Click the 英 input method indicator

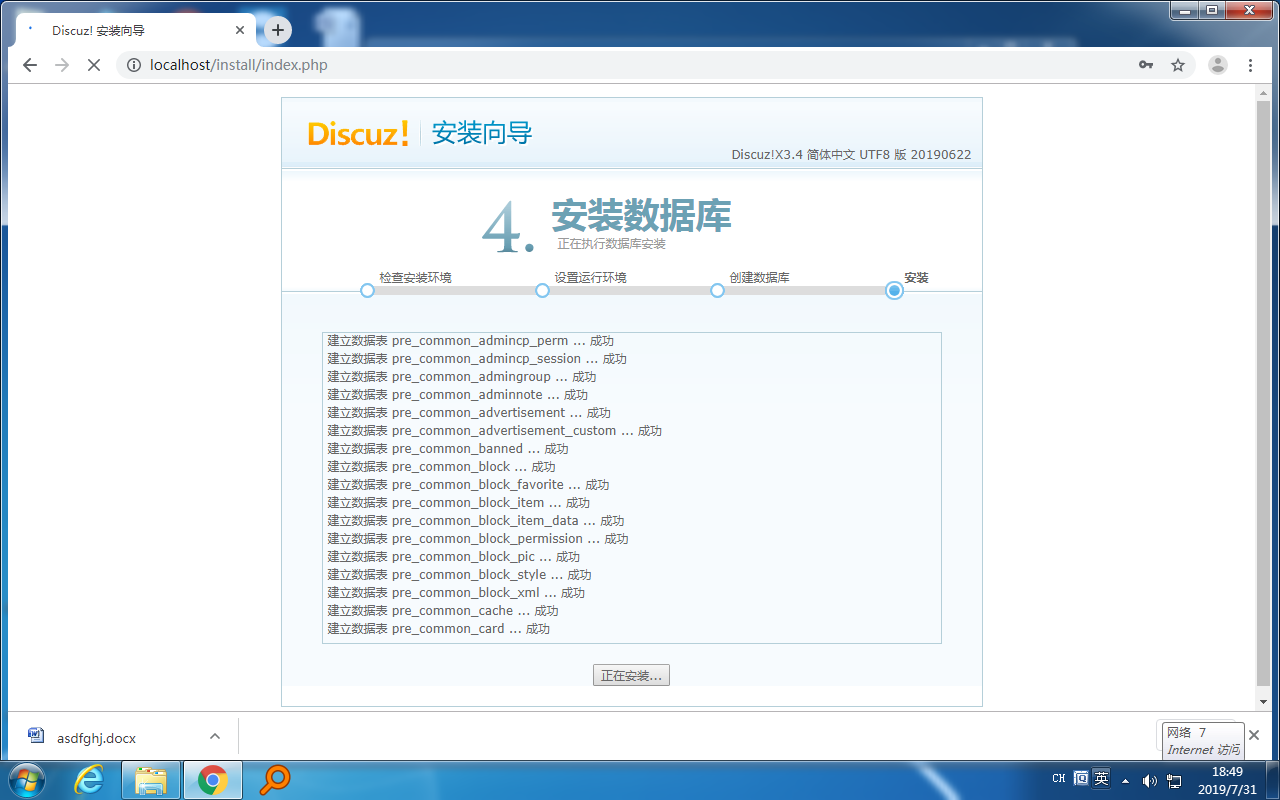click(1101, 778)
